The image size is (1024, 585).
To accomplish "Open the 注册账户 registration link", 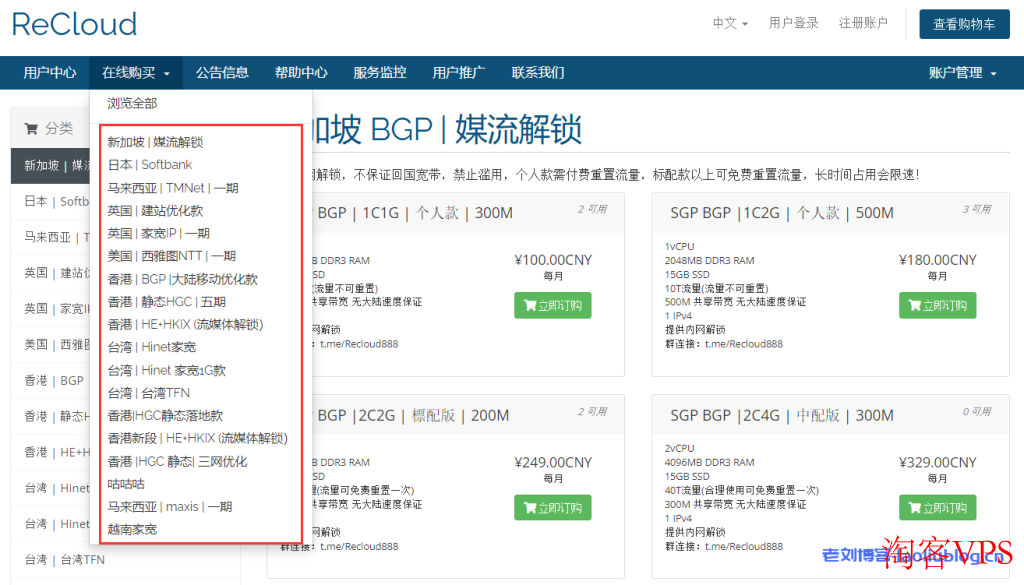I will 863,24.
